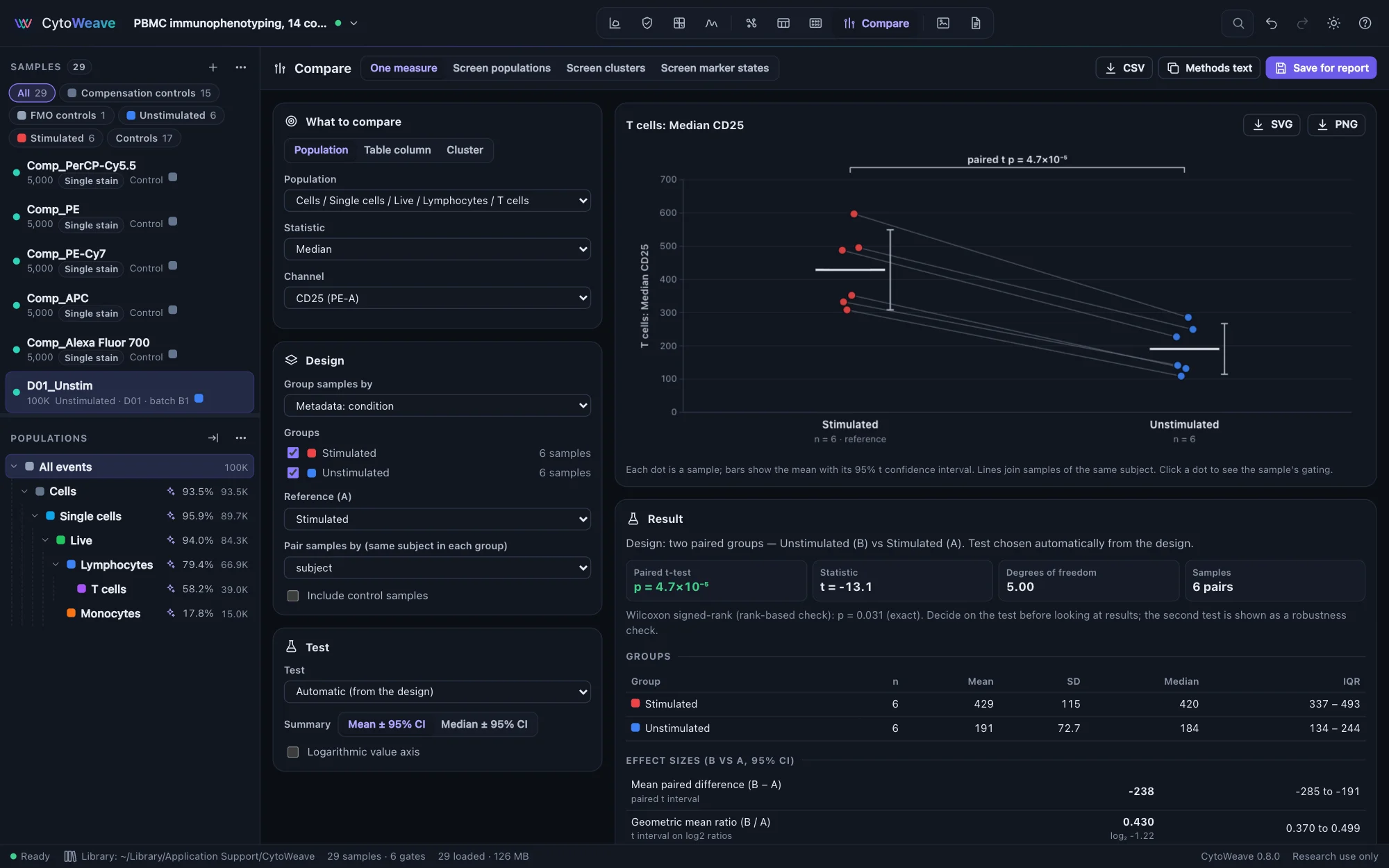Open the search icon in top bar
The width and height of the screenshot is (1389, 868).
coord(1238,23)
